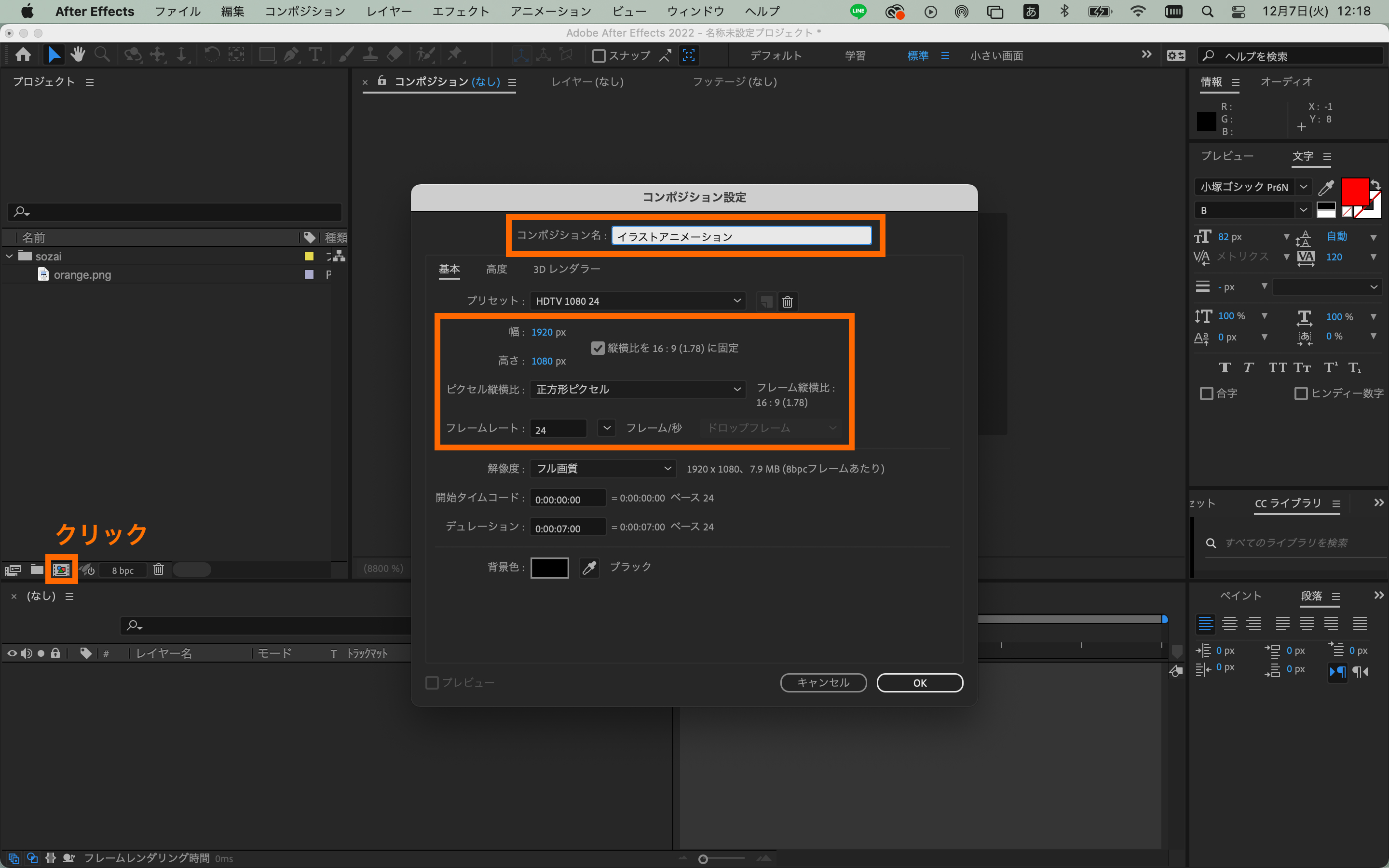The width and height of the screenshot is (1389, 868).
Task: Open the 解像度 フル画質 dropdown
Action: click(x=603, y=468)
